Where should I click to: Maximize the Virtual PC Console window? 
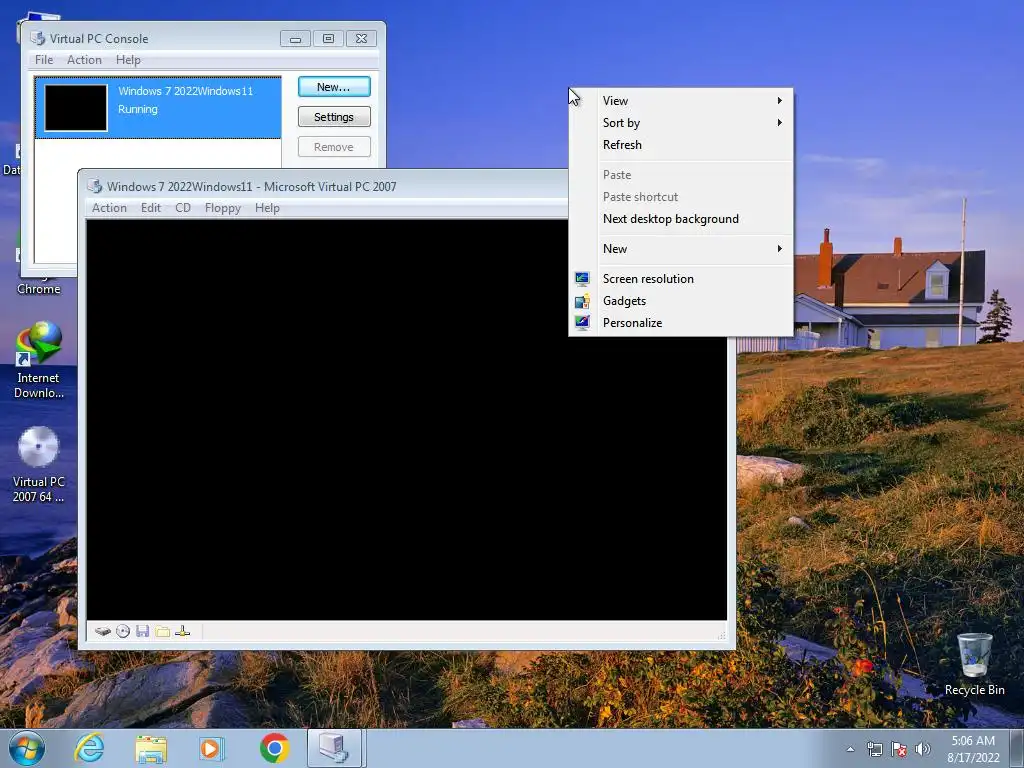pyautogui.click(x=328, y=39)
